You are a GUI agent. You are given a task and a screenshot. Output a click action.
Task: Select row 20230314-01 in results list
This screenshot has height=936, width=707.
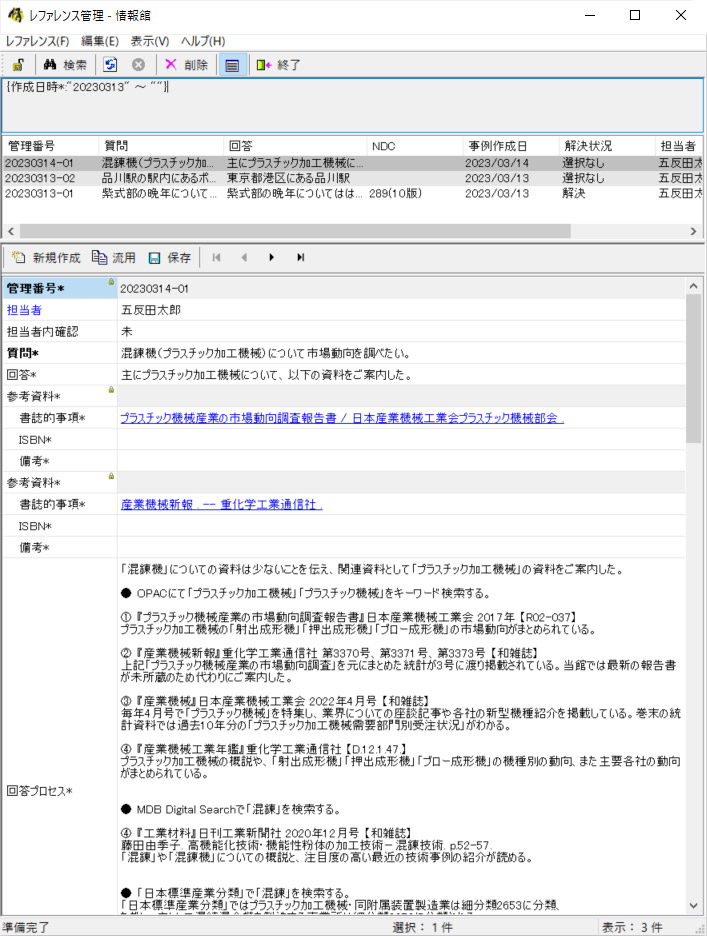[x=352, y=162]
